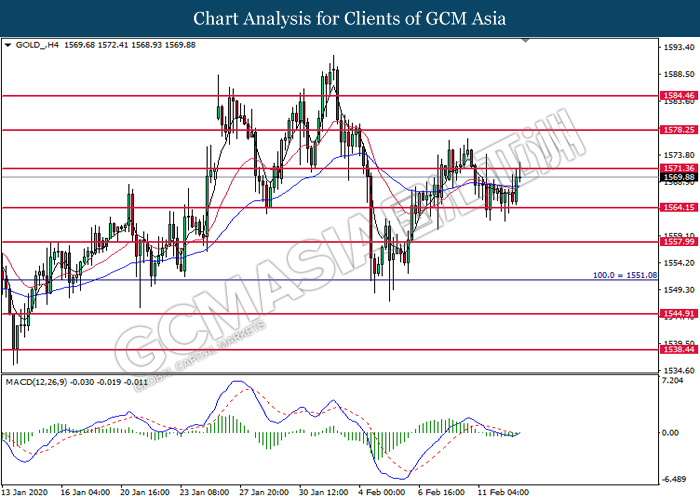700x500 pixels.
Task: Click the 16 Jan 04:00 time label
Action: click(85, 492)
